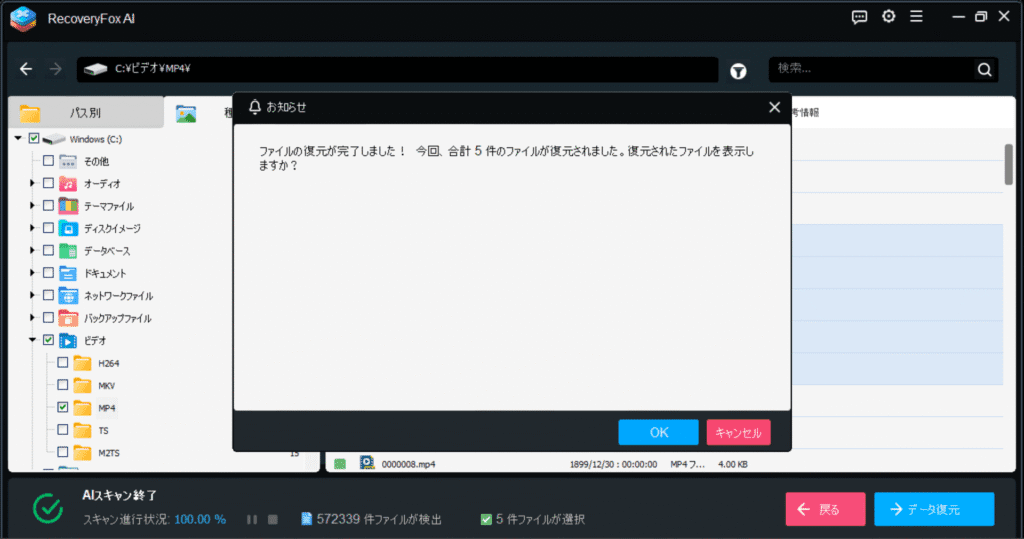Click the 572339 件ファイルが検出 status text
The width and height of the screenshot is (1024, 539).
[379, 519]
